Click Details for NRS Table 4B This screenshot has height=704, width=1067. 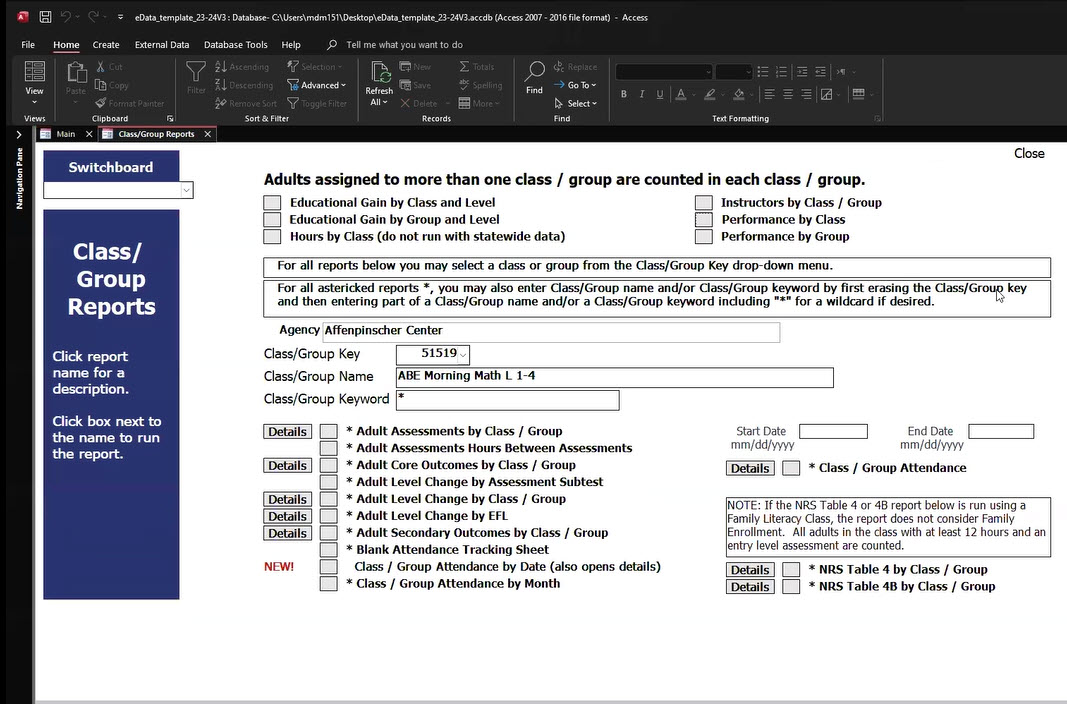[x=750, y=587]
